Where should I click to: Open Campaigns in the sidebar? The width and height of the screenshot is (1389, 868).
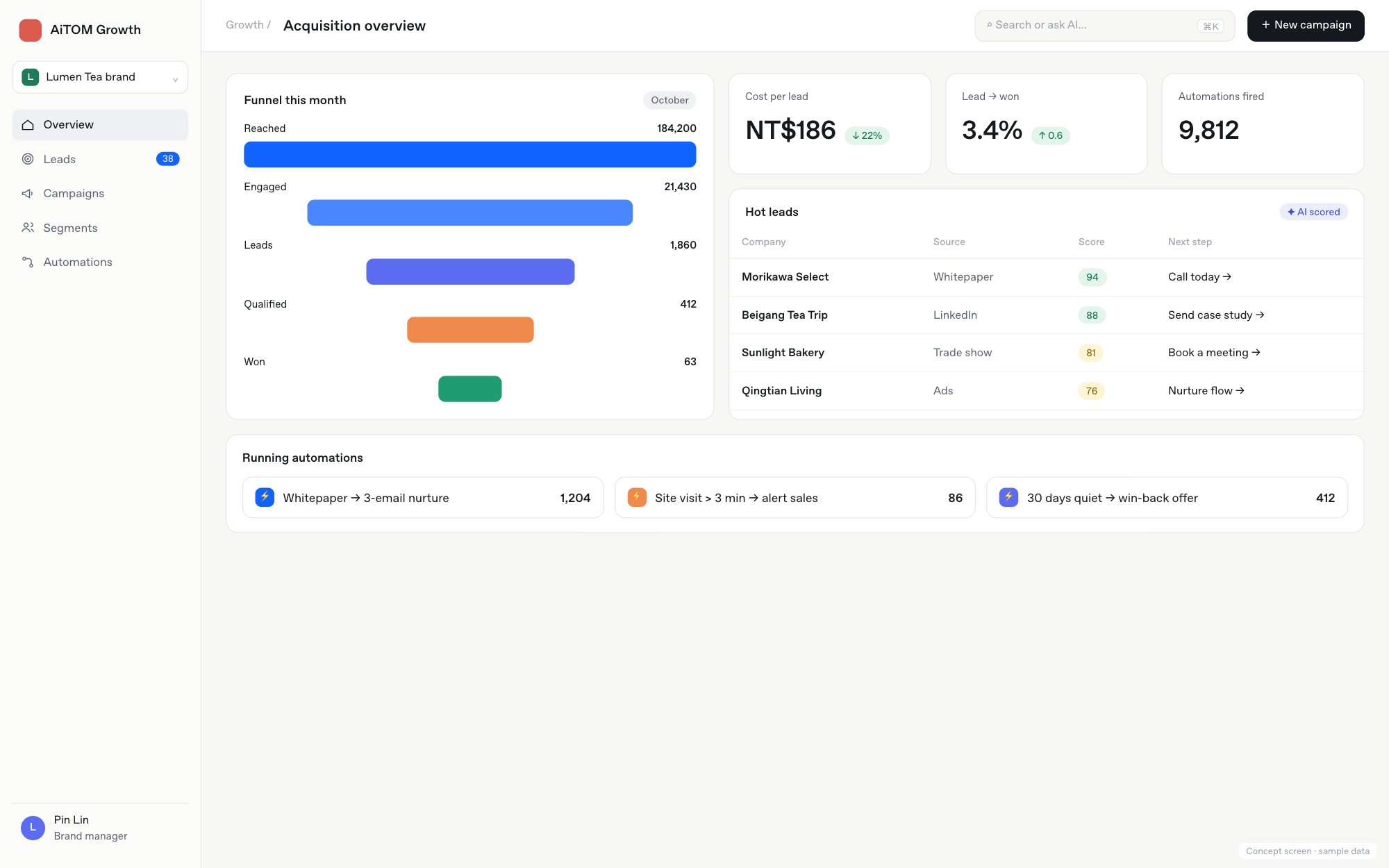coord(100,193)
